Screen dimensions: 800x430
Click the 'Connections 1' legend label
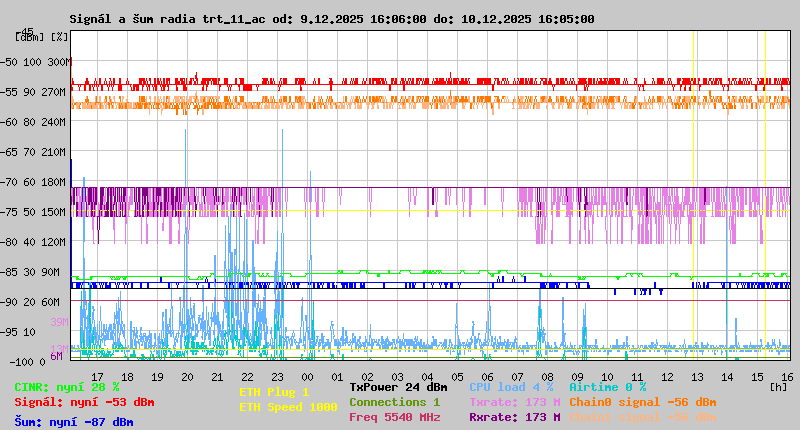[394, 402]
